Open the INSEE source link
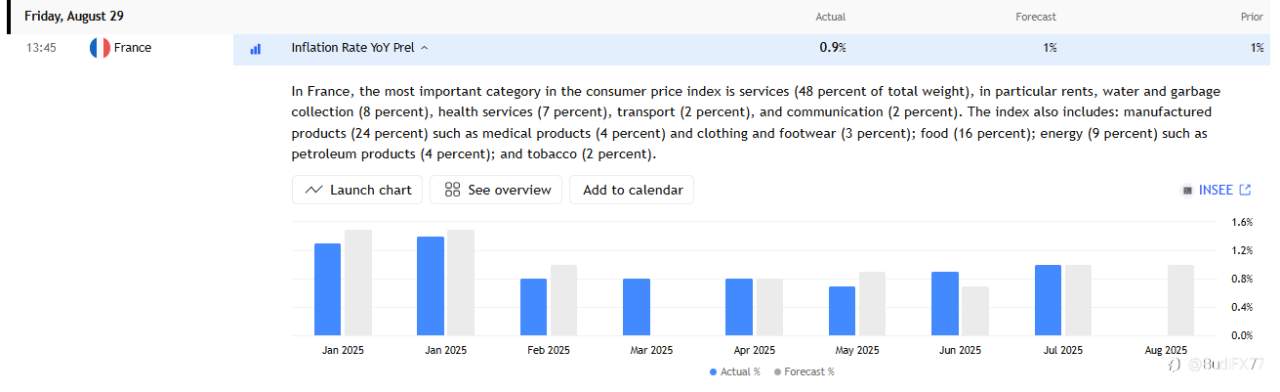 click(x=1216, y=190)
